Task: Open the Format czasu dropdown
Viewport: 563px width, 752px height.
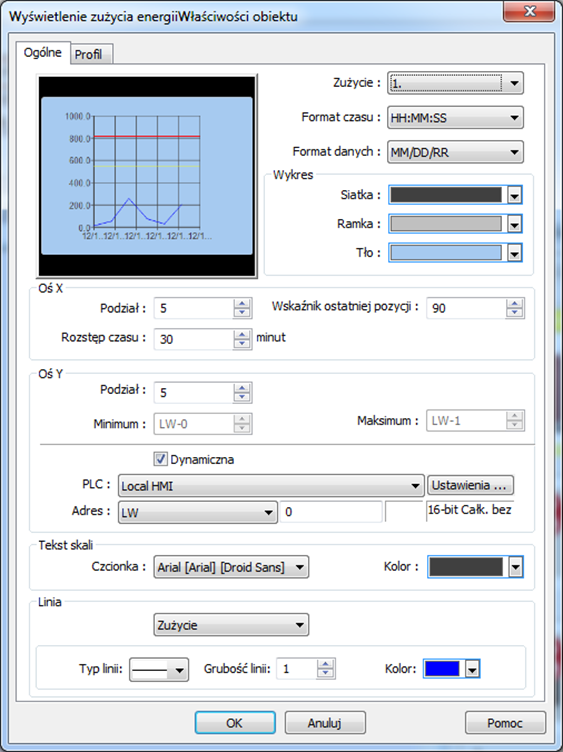Action: click(455, 118)
